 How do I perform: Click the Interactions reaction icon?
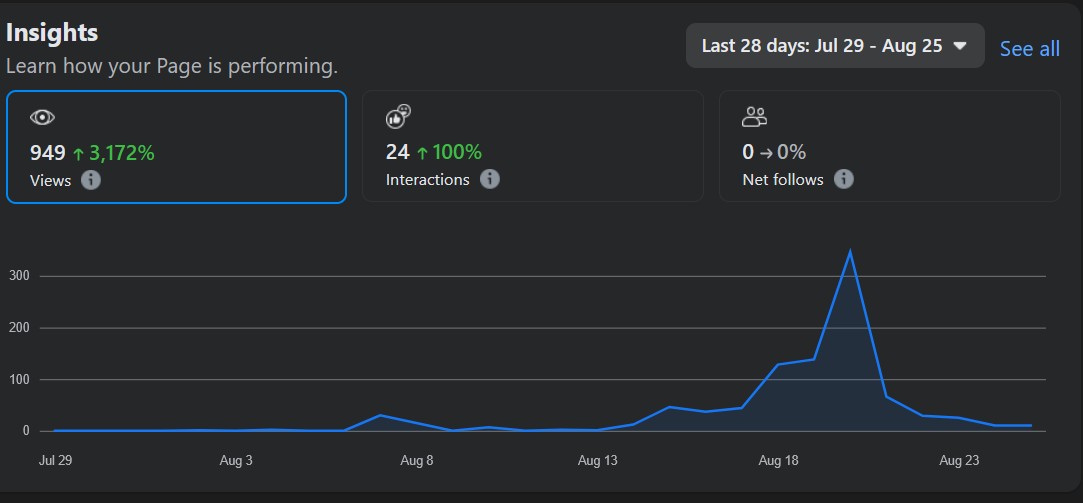pyautogui.click(x=398, y=117)
